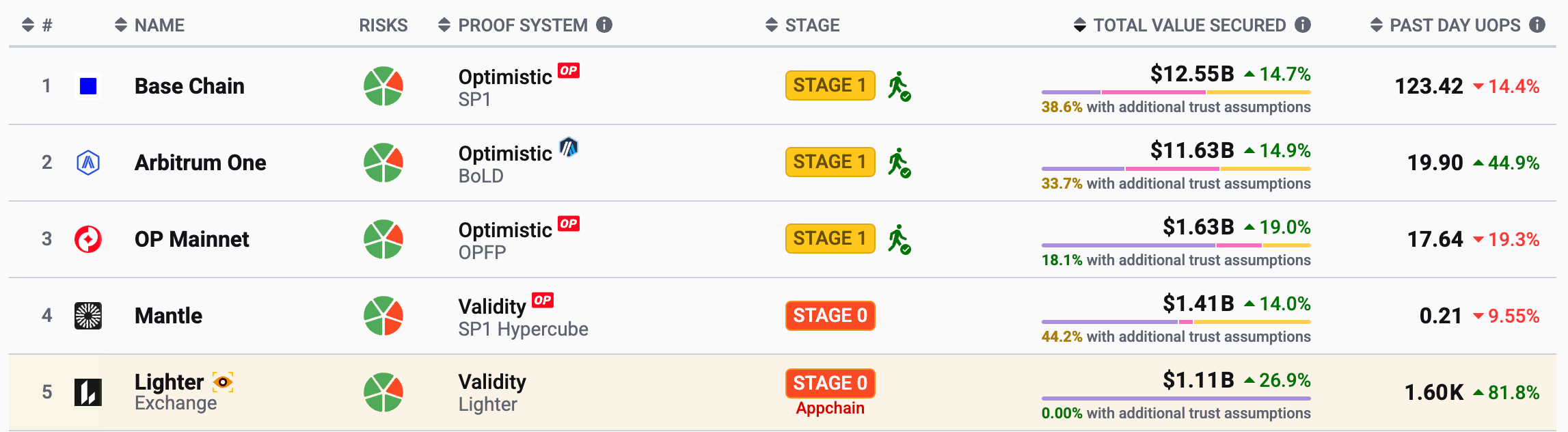Click the Base Chain value breakdown bar

tap(1176, 92)
